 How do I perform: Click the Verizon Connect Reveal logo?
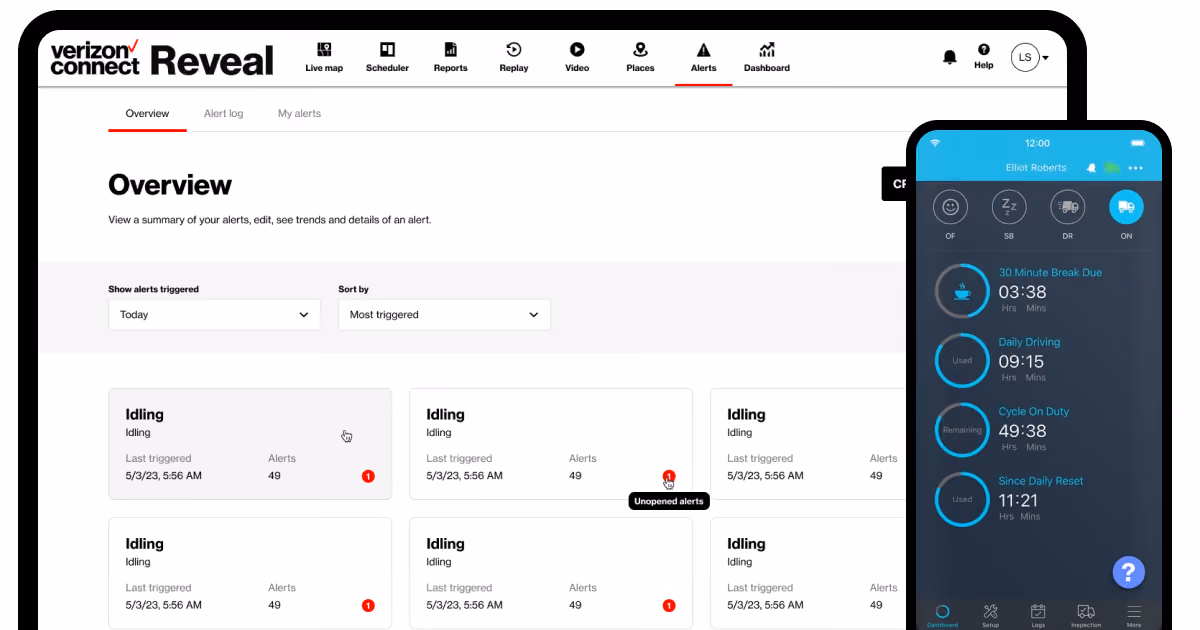click(162, 58)
